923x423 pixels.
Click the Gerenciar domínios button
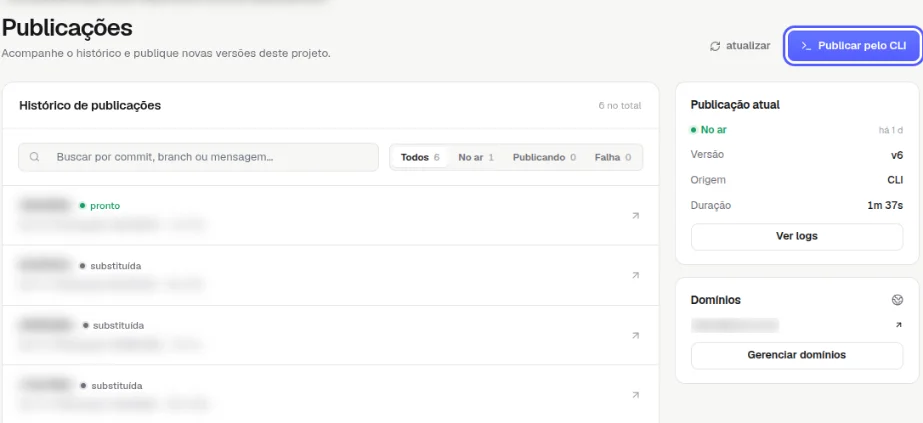tap(796, 355)
